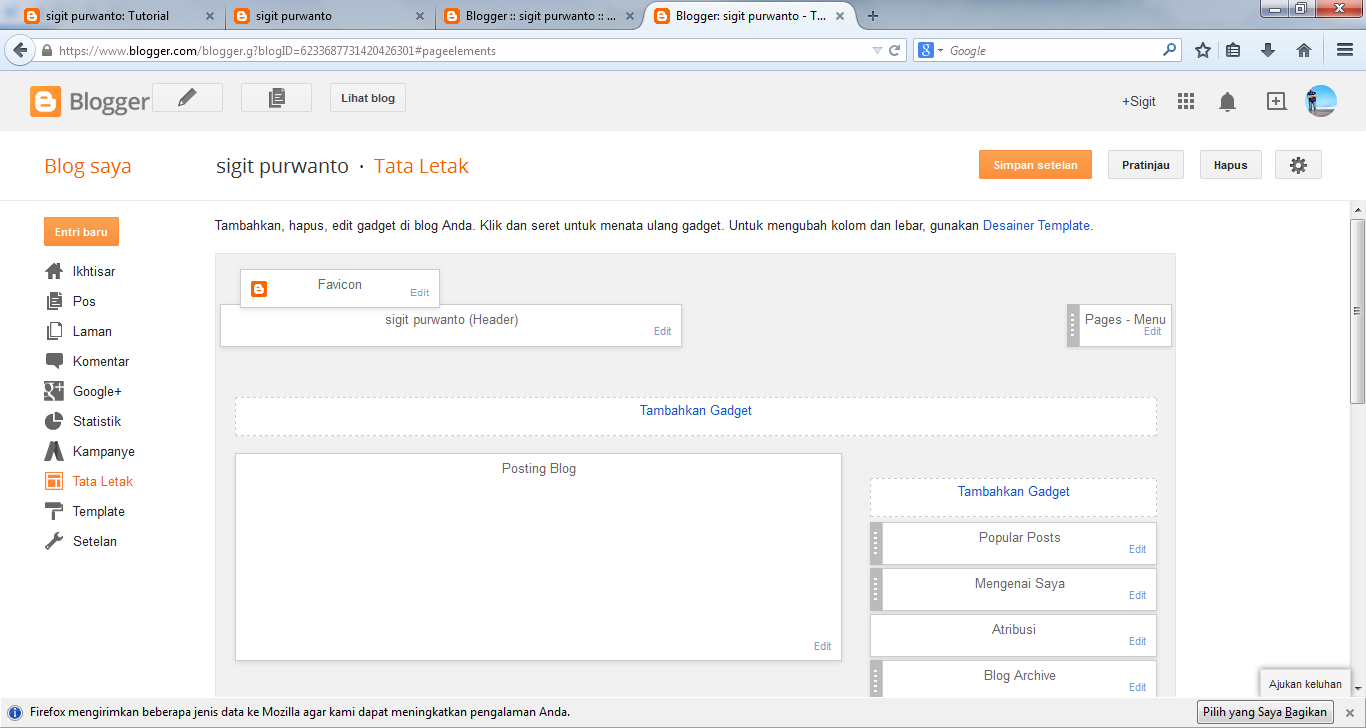Open post list documents icon
The image size is (1366, 728).
tap(277, 97)
